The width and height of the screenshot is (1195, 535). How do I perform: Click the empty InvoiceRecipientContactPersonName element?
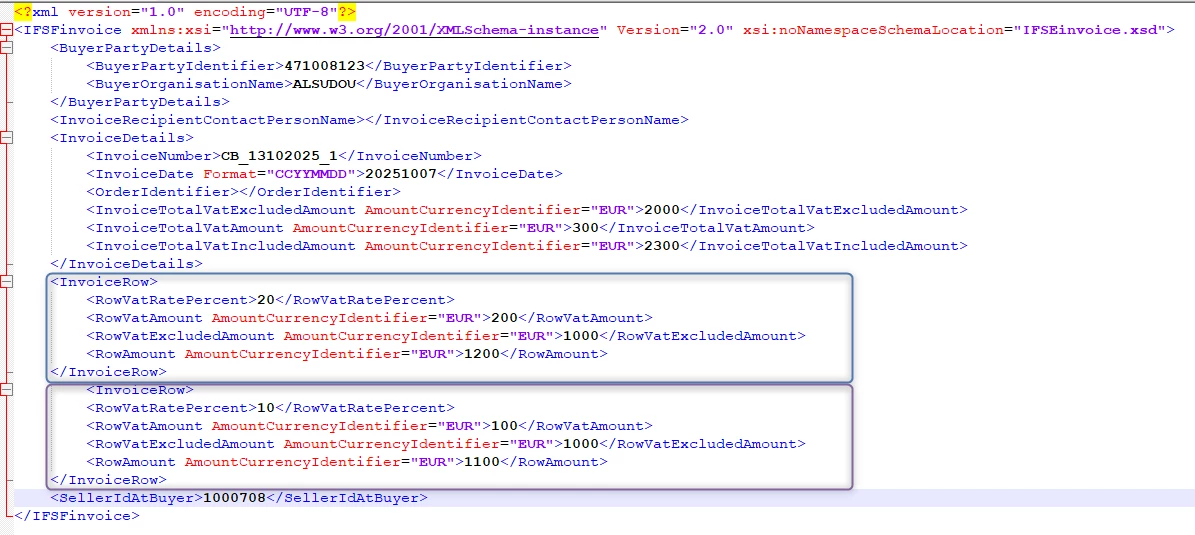(370, 120)
